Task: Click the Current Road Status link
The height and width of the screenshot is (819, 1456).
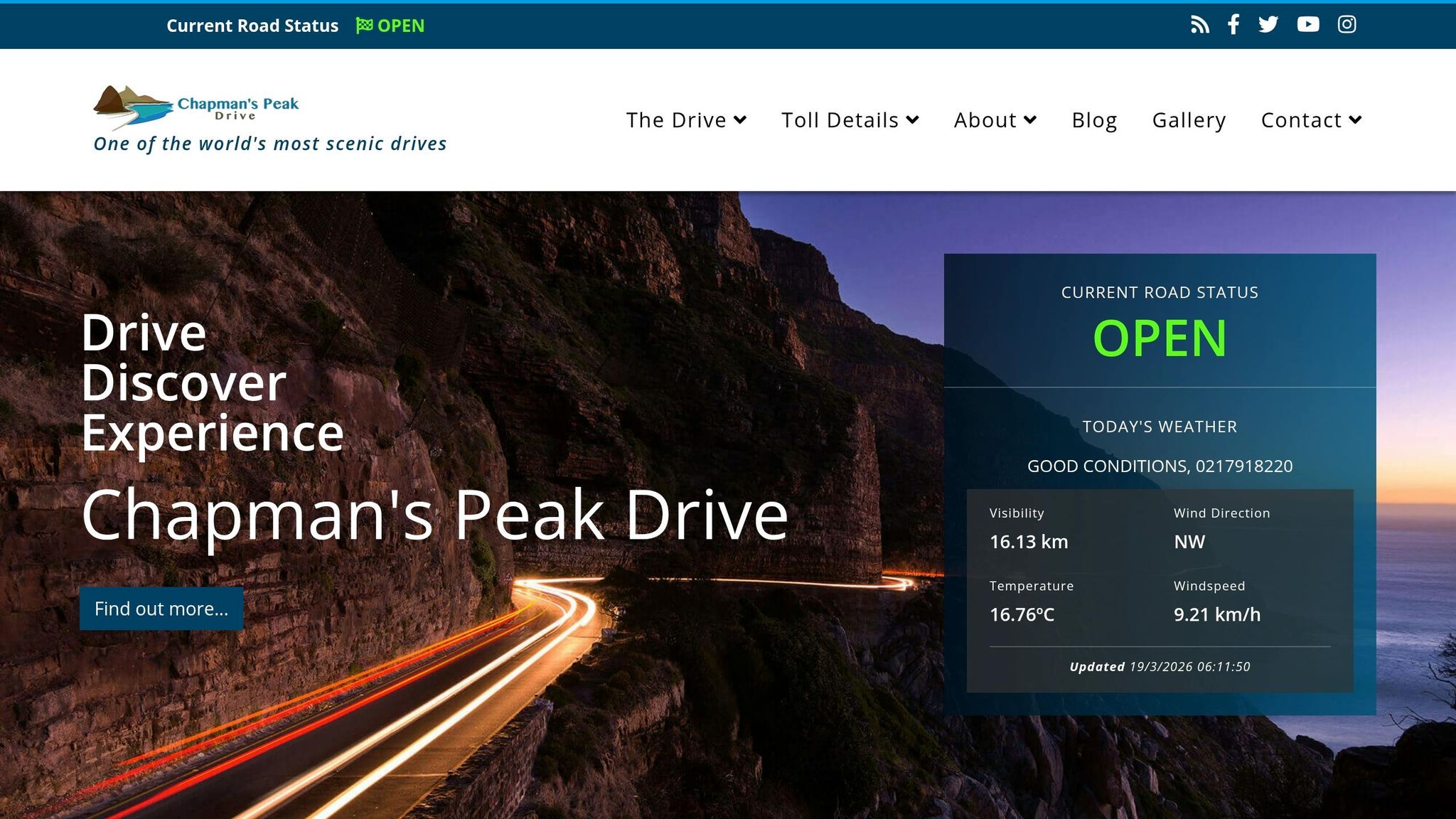Action: coord(252,25)
